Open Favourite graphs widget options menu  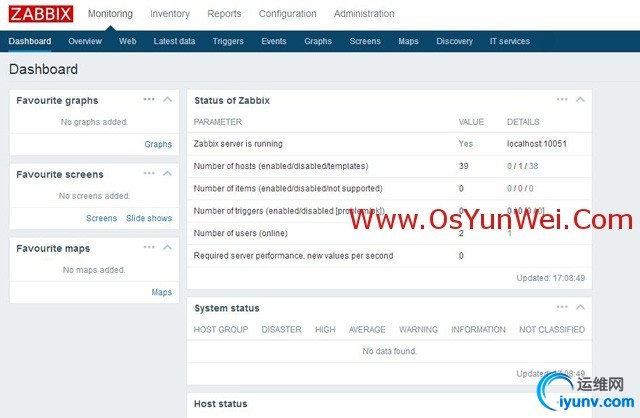coord(149,99)
